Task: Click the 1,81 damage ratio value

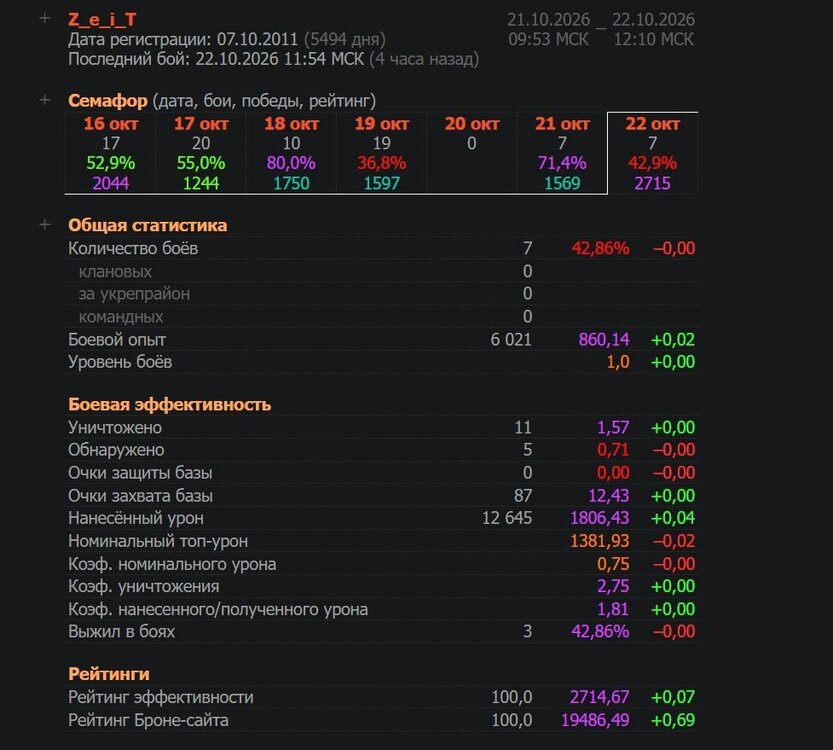Action: click(613, 609)
